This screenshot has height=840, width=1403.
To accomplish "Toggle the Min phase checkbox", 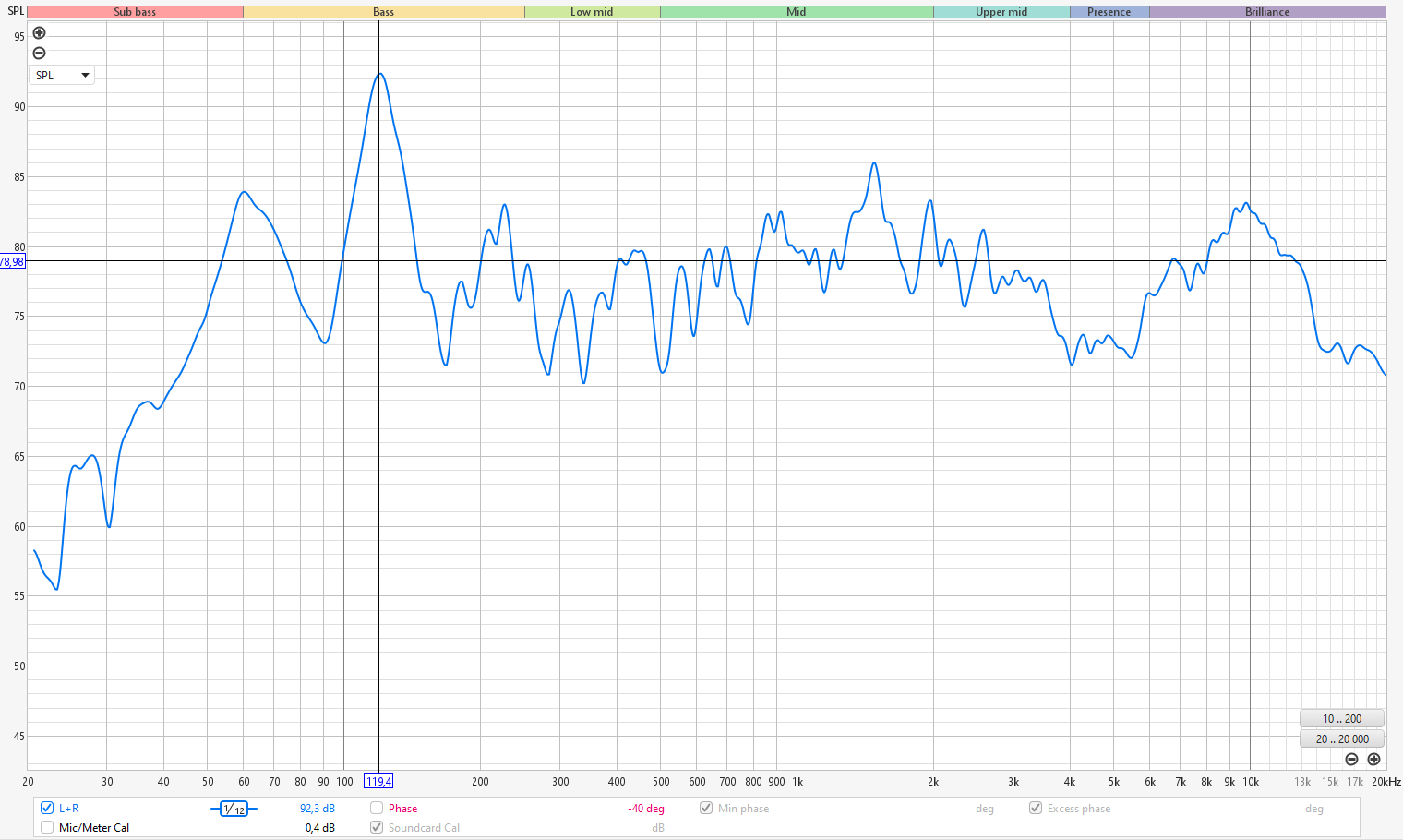I will click(706, 808).
